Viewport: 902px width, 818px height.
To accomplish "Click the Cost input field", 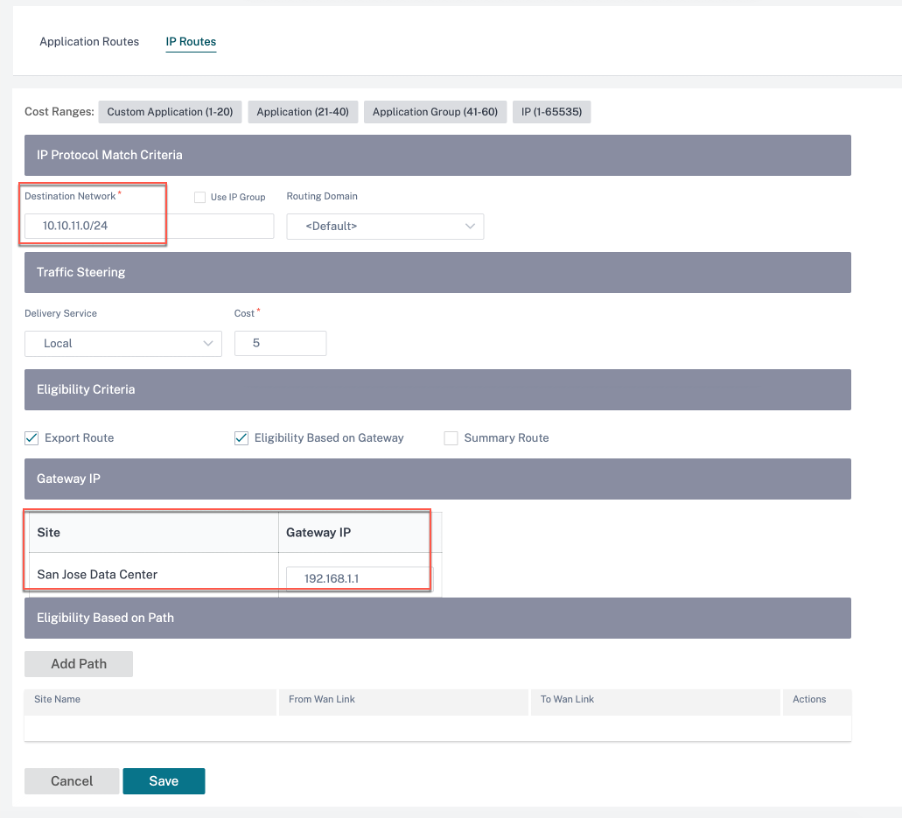I will (x=280, y=343).
